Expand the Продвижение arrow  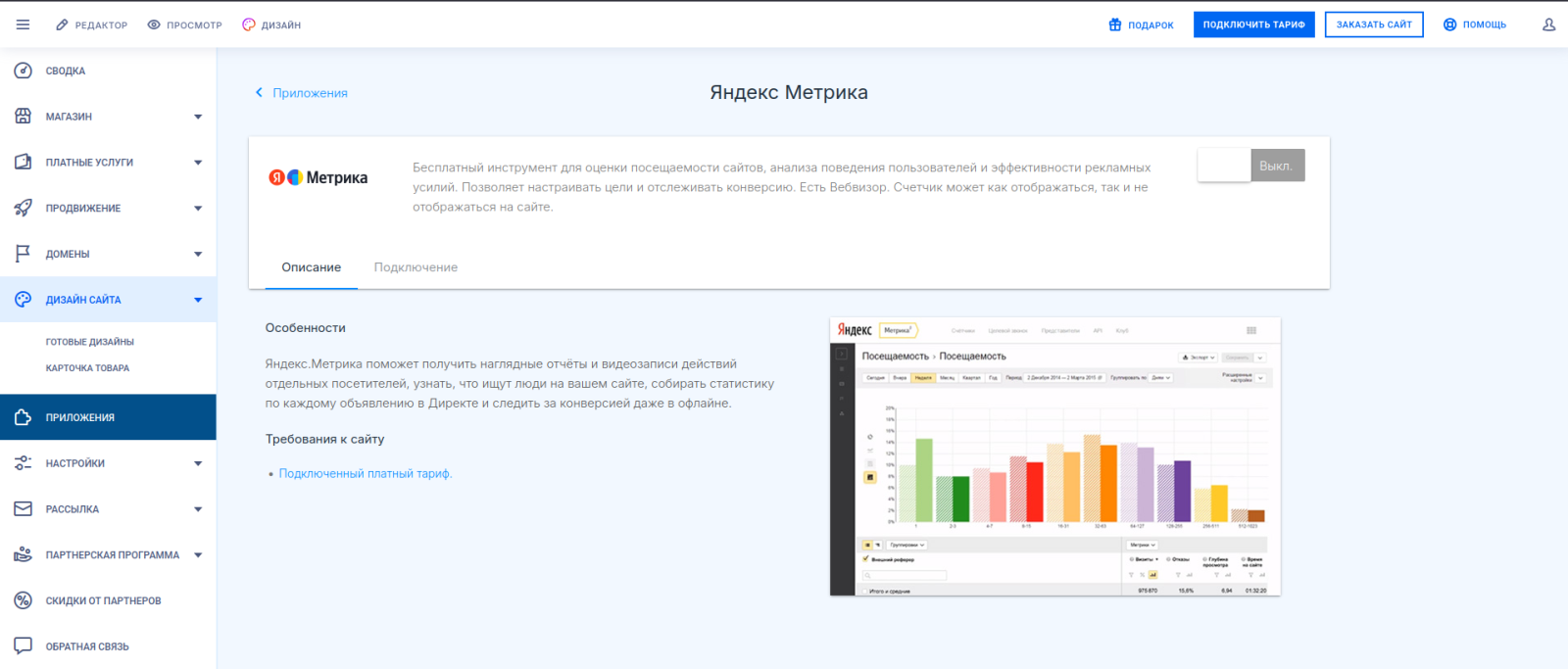(198, 208)
